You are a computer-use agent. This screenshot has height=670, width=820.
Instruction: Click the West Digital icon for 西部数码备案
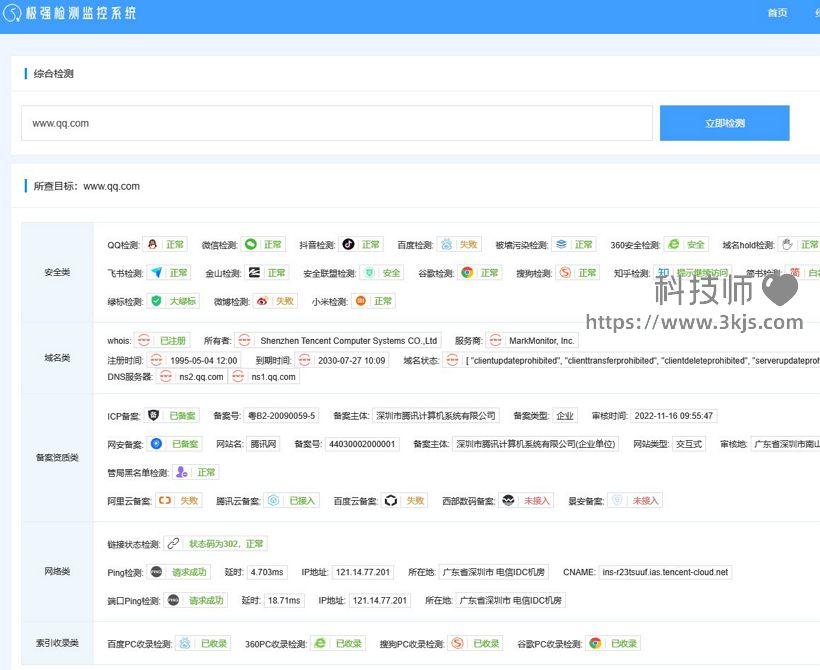click(x=508, y=500)
